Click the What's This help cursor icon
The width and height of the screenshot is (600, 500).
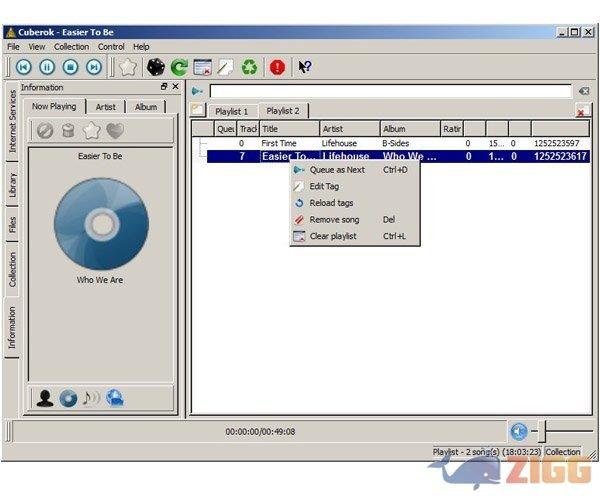(x=305, y=67)
